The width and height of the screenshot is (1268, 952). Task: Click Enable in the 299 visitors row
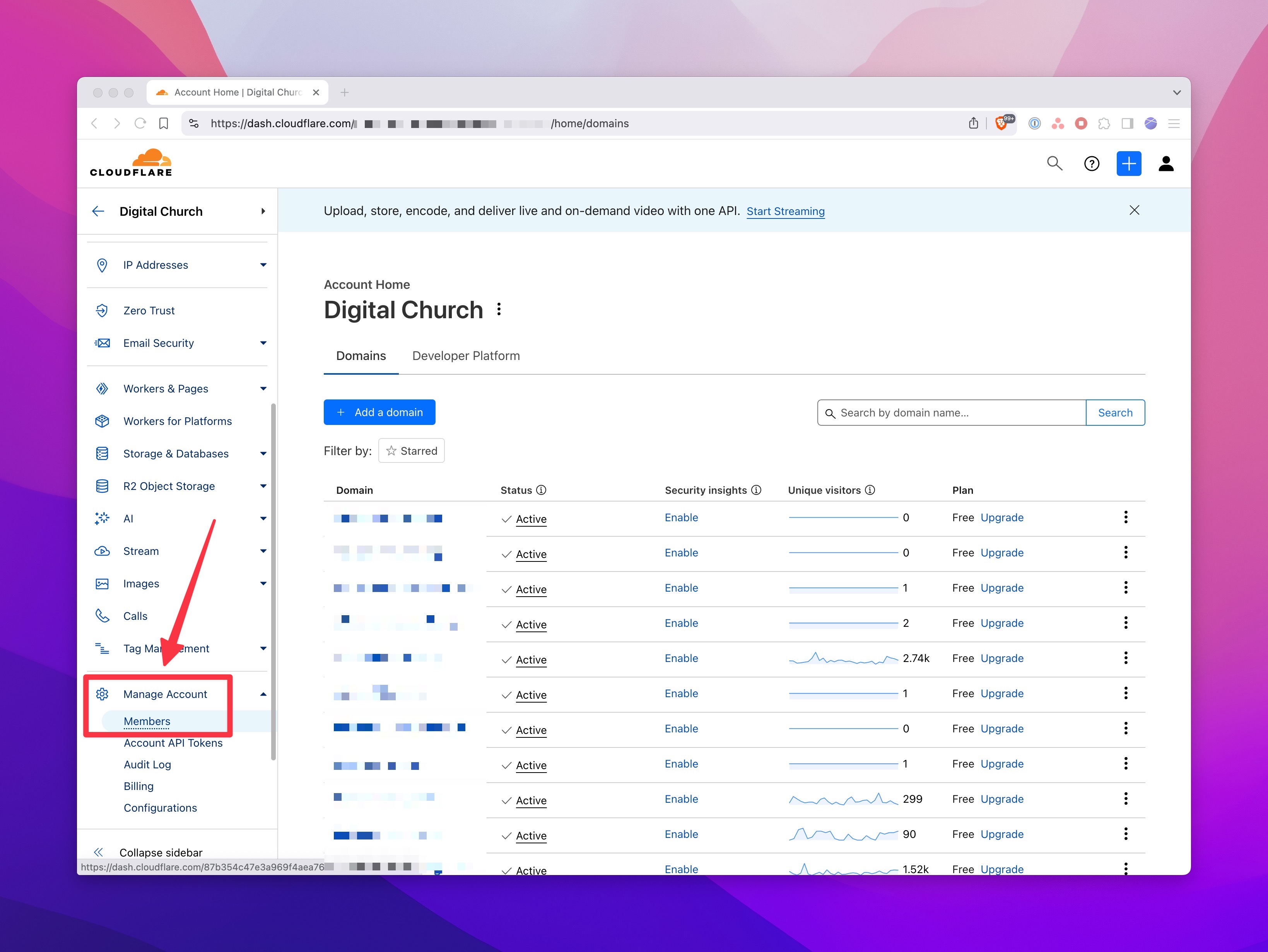681,799
